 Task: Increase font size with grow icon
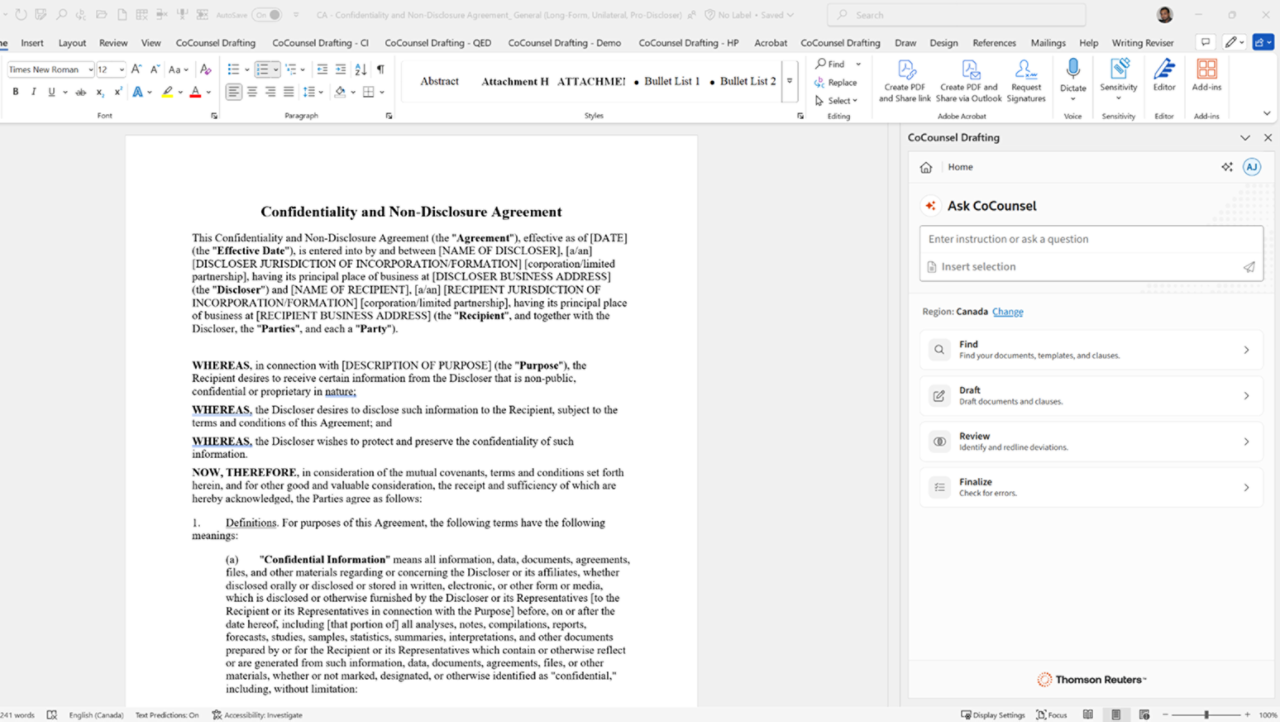(137, 70)
